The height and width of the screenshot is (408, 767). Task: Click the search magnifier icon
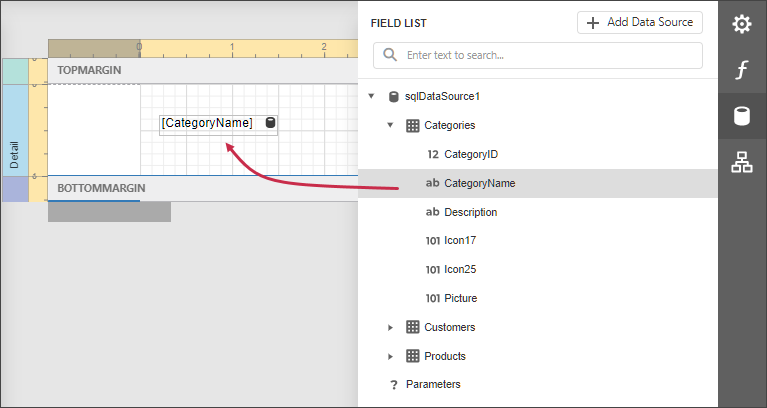point(390,55)
